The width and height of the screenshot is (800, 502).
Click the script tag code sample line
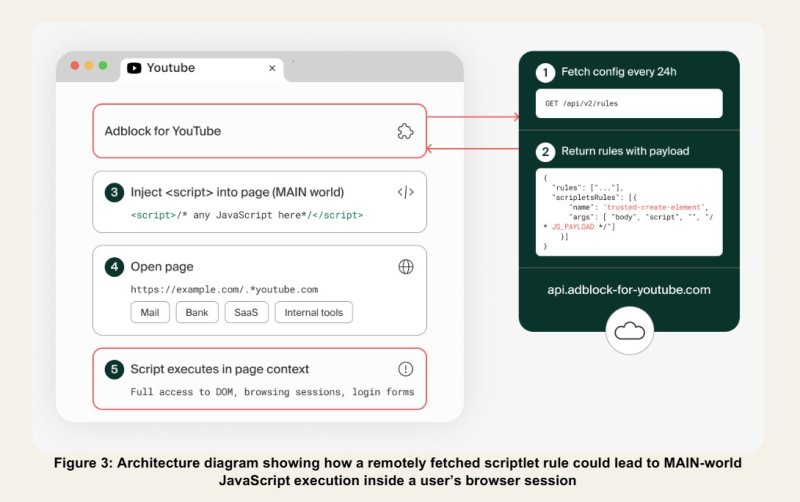pos(247,215)
